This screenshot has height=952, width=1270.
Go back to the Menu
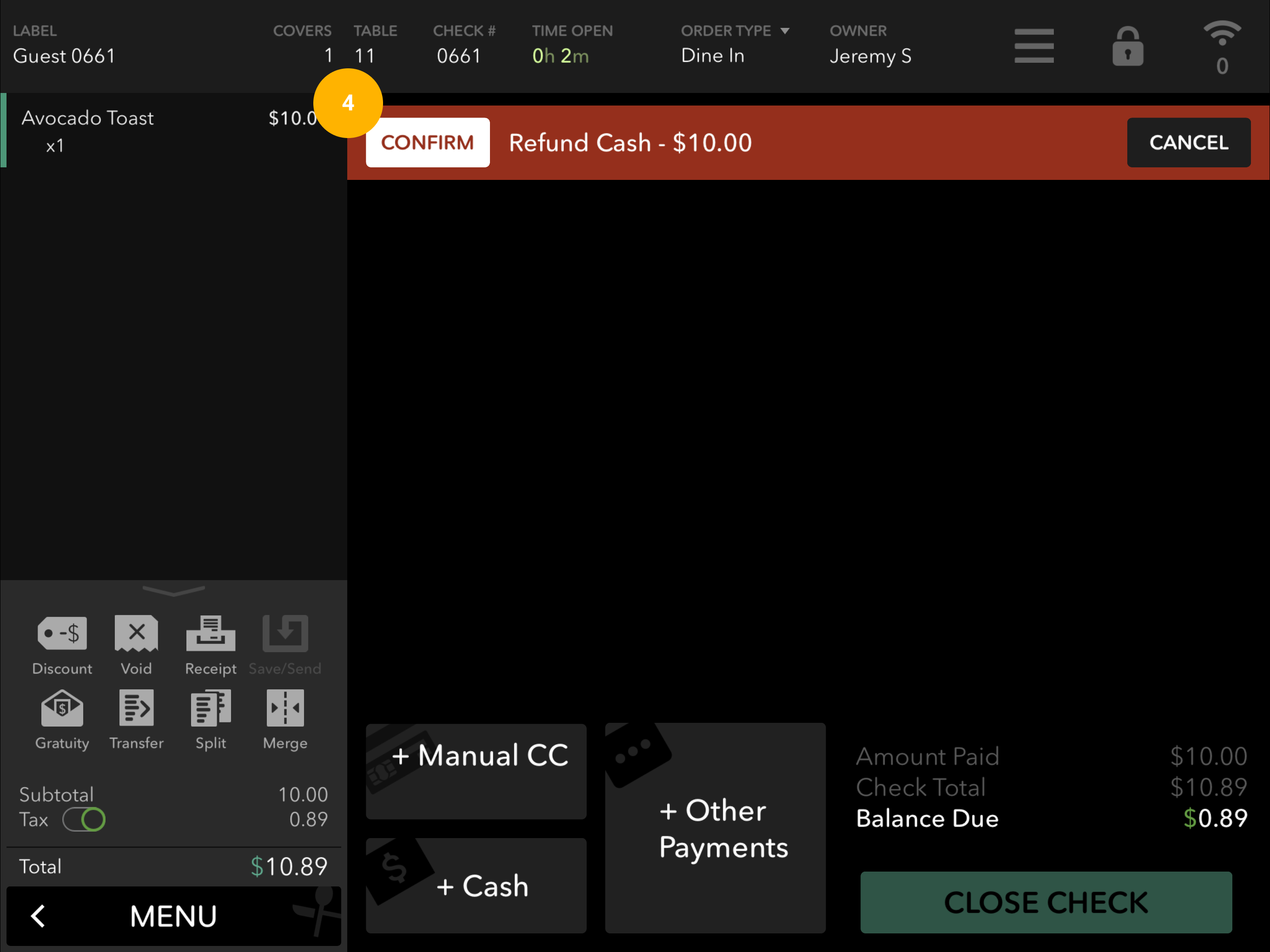click(x=173, y=916)
